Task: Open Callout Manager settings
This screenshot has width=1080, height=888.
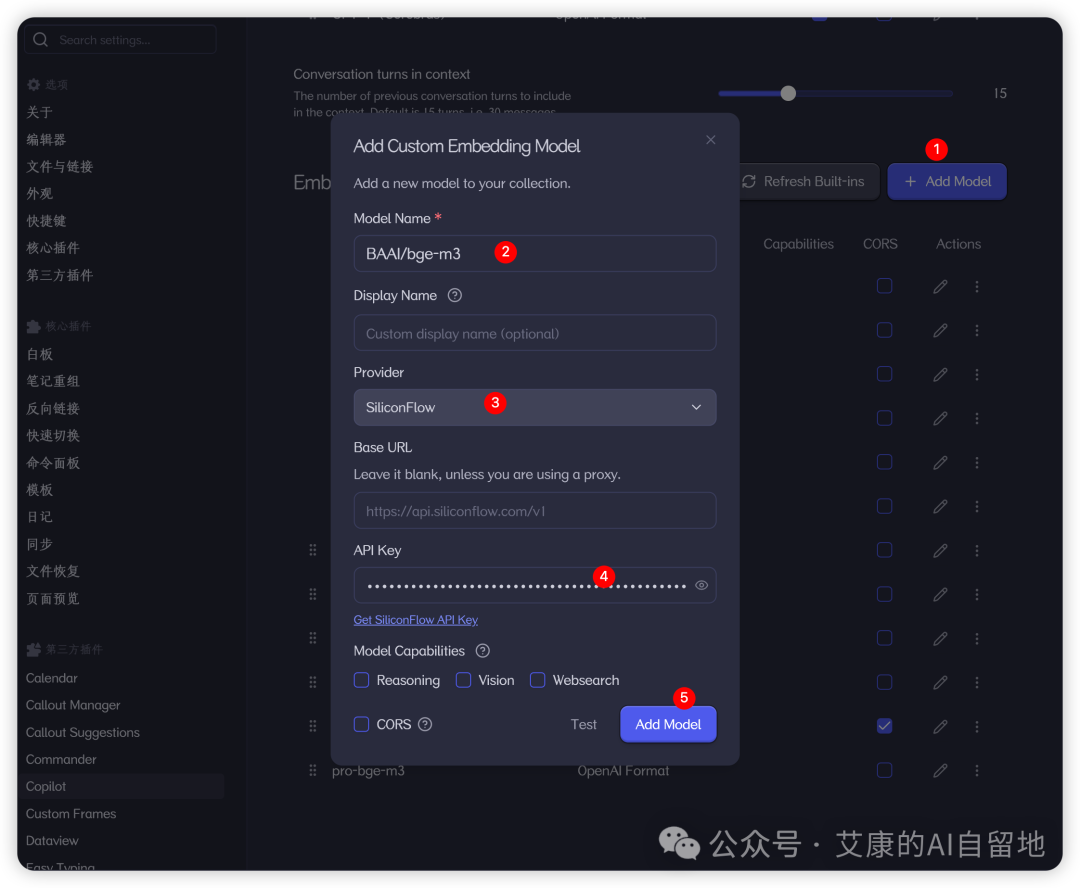Action: (x=73, y=705)
